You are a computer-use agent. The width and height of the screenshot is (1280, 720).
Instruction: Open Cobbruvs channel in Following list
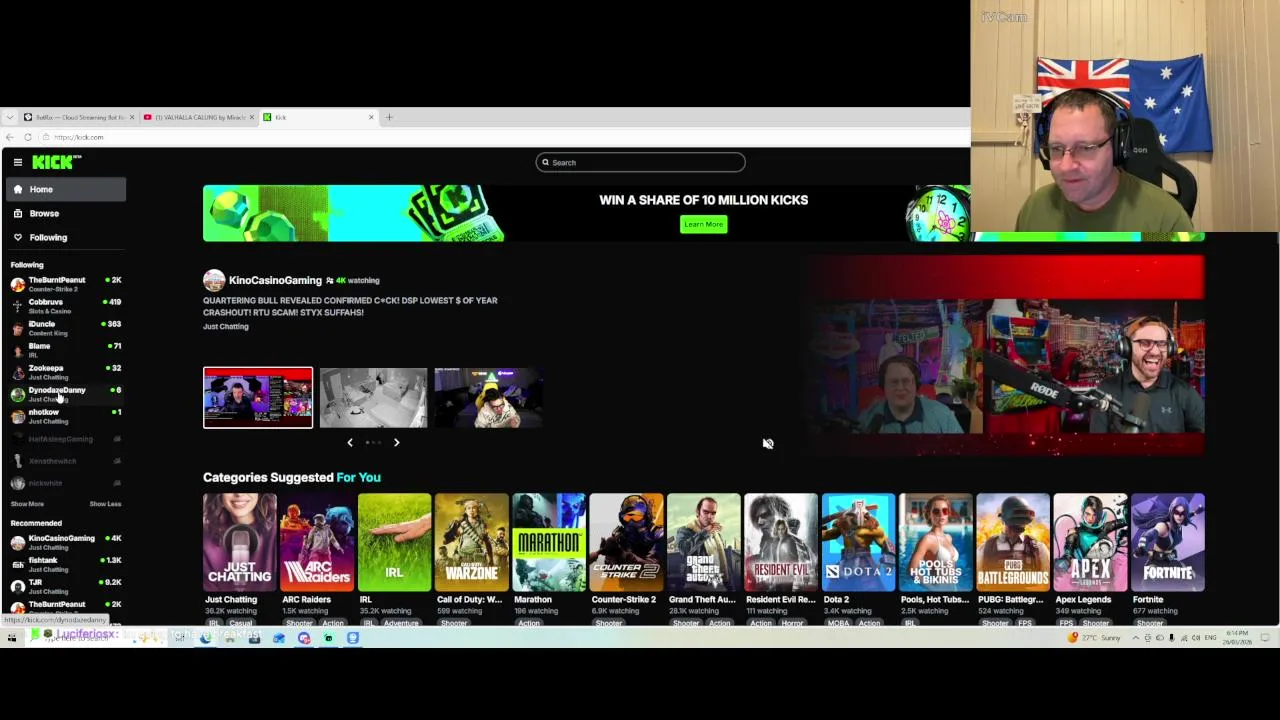click(65, 306)
